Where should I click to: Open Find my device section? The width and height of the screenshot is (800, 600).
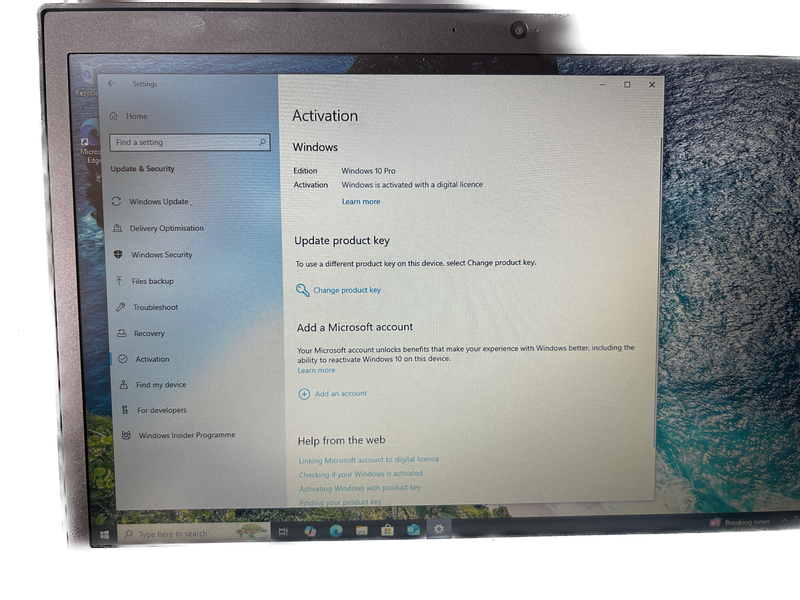click(x=161, y=385)
